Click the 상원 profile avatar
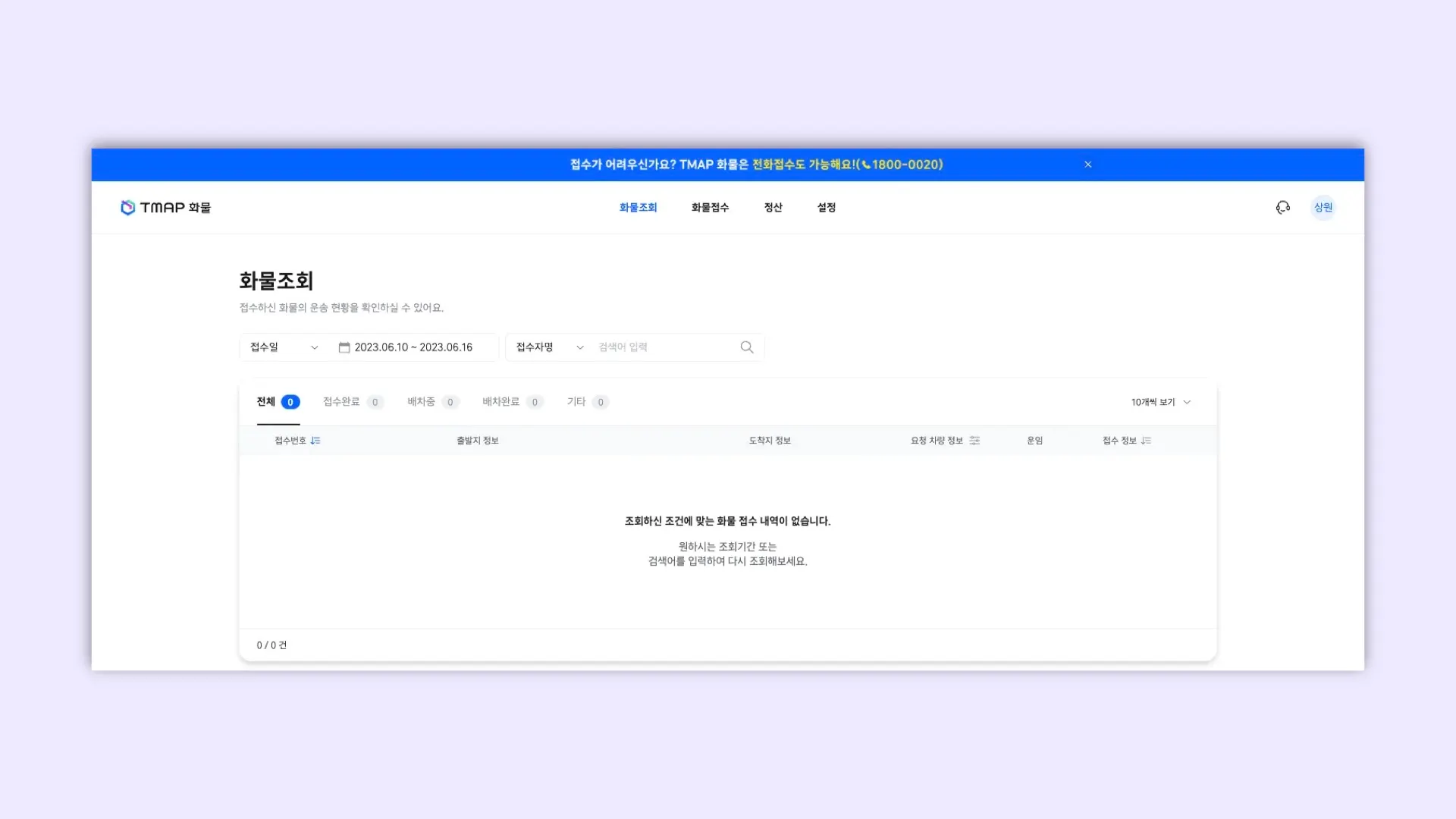This screenshot has height=819, width=1456. [1323, 208]
